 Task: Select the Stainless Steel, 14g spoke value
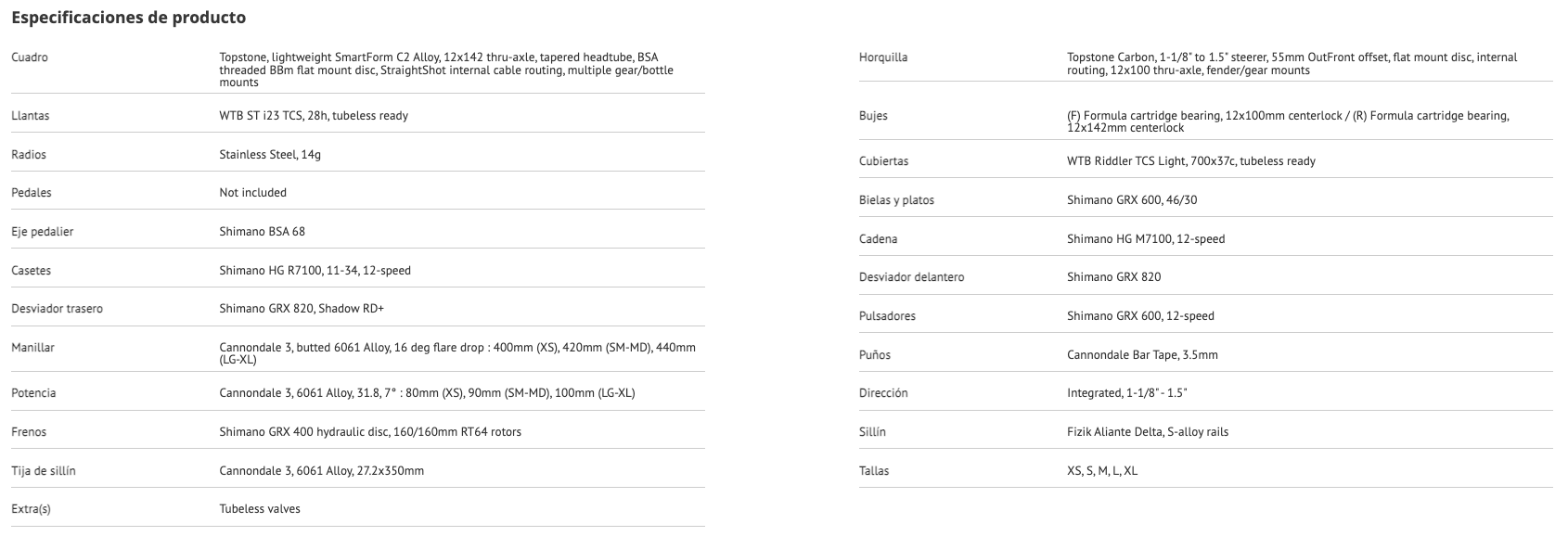click(269, 155)
